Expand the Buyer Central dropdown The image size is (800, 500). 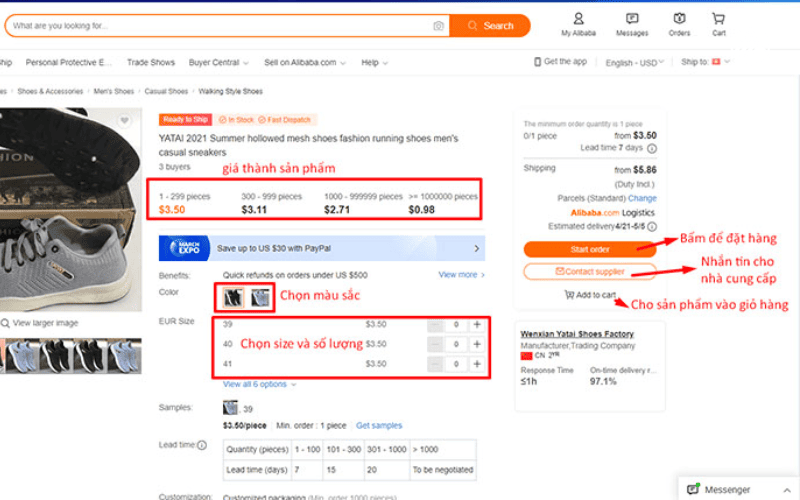(218, 62)
